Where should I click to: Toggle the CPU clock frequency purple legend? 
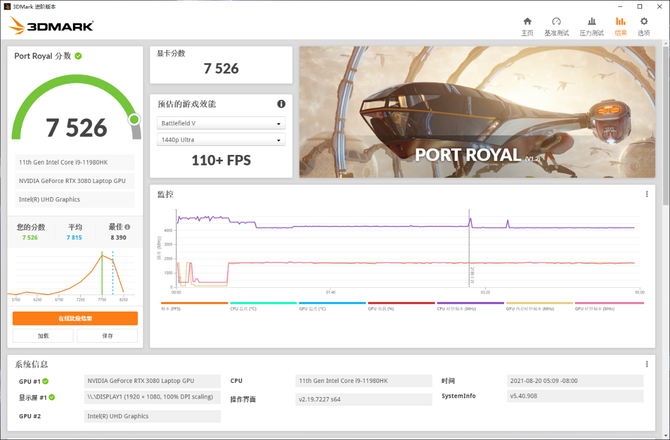point(470,305)
